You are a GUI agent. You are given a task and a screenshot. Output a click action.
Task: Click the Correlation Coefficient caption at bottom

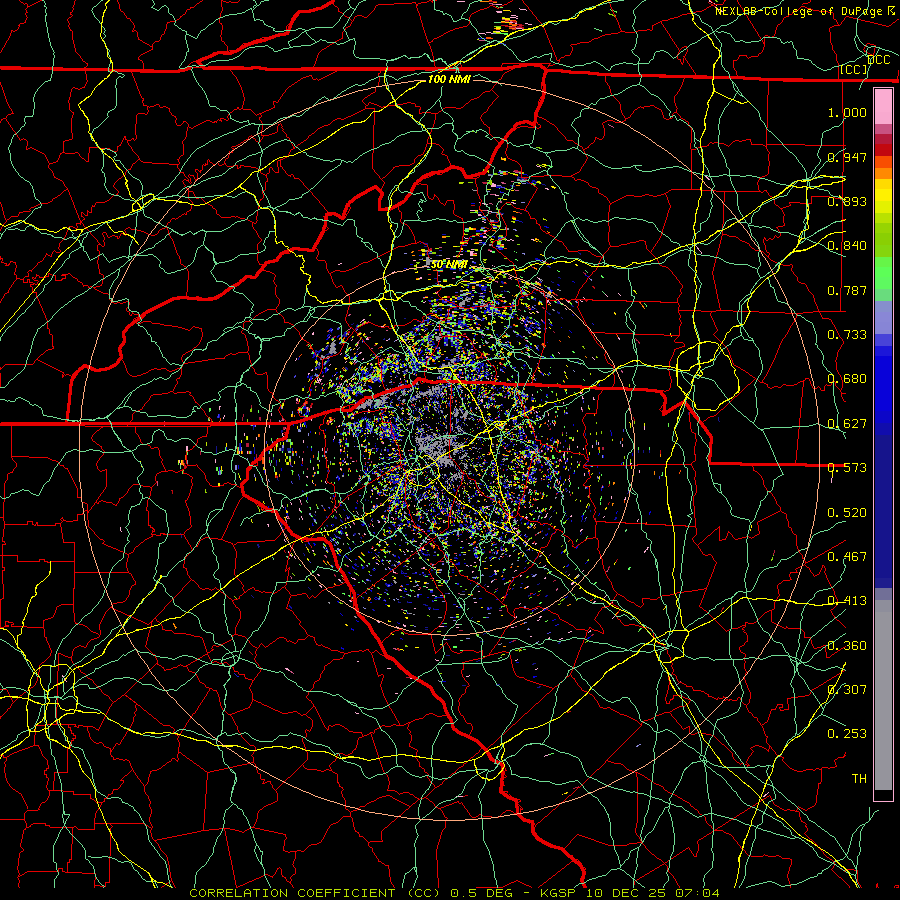[x=454, y=893]
